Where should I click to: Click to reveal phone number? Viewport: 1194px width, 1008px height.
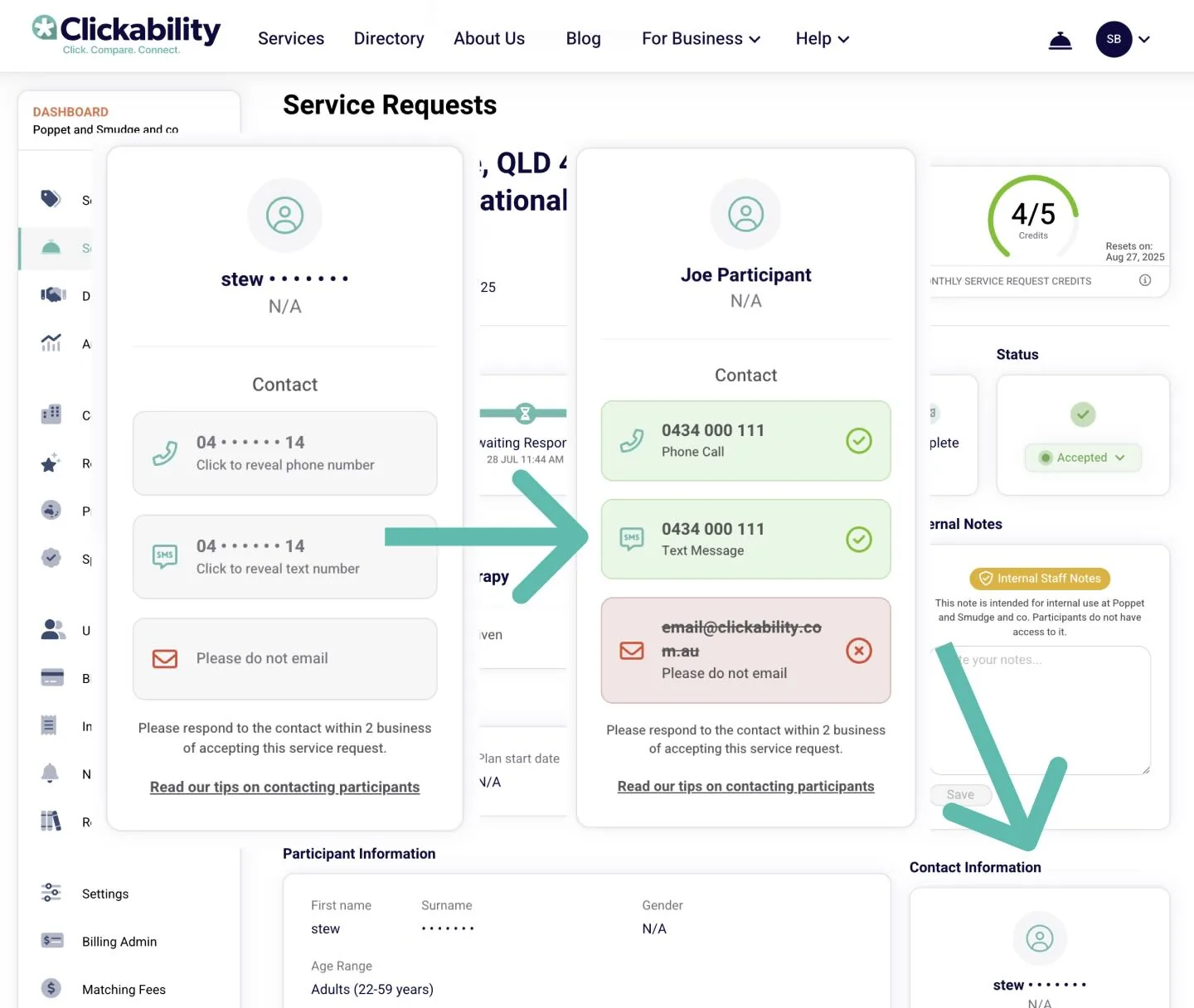pos(285,453)
